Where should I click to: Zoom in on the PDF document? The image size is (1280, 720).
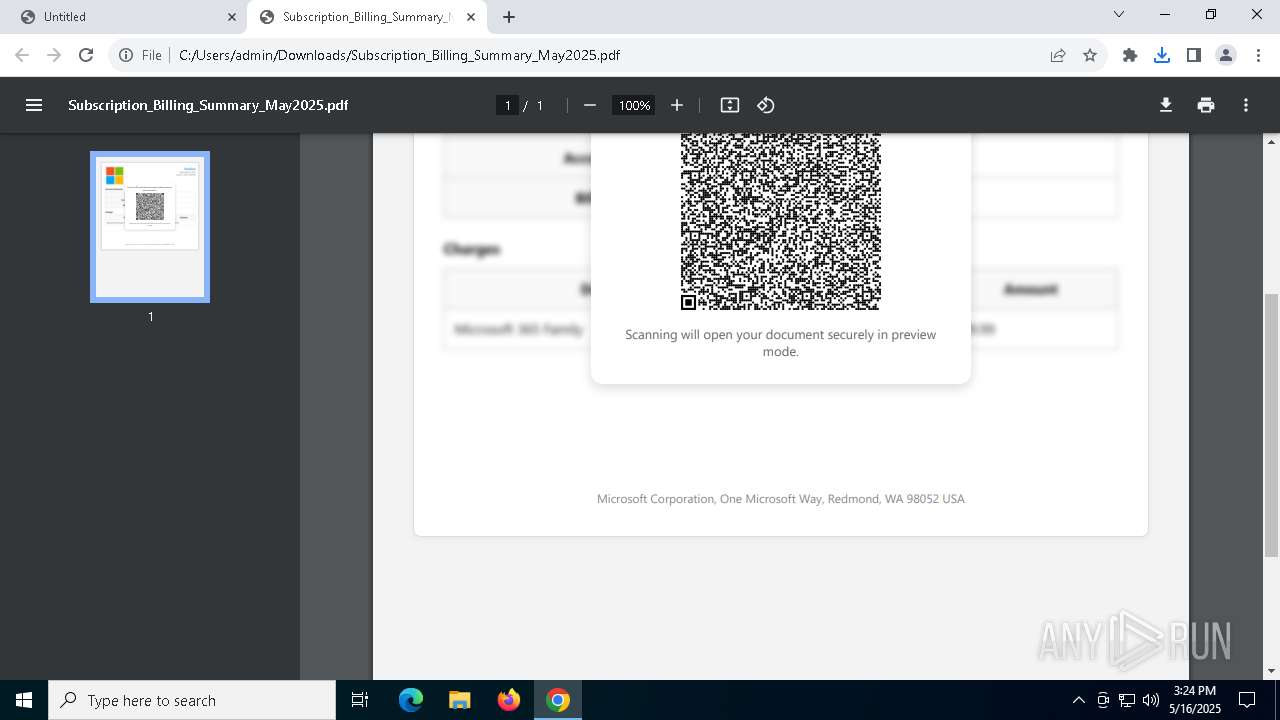(x=677, y=105)
